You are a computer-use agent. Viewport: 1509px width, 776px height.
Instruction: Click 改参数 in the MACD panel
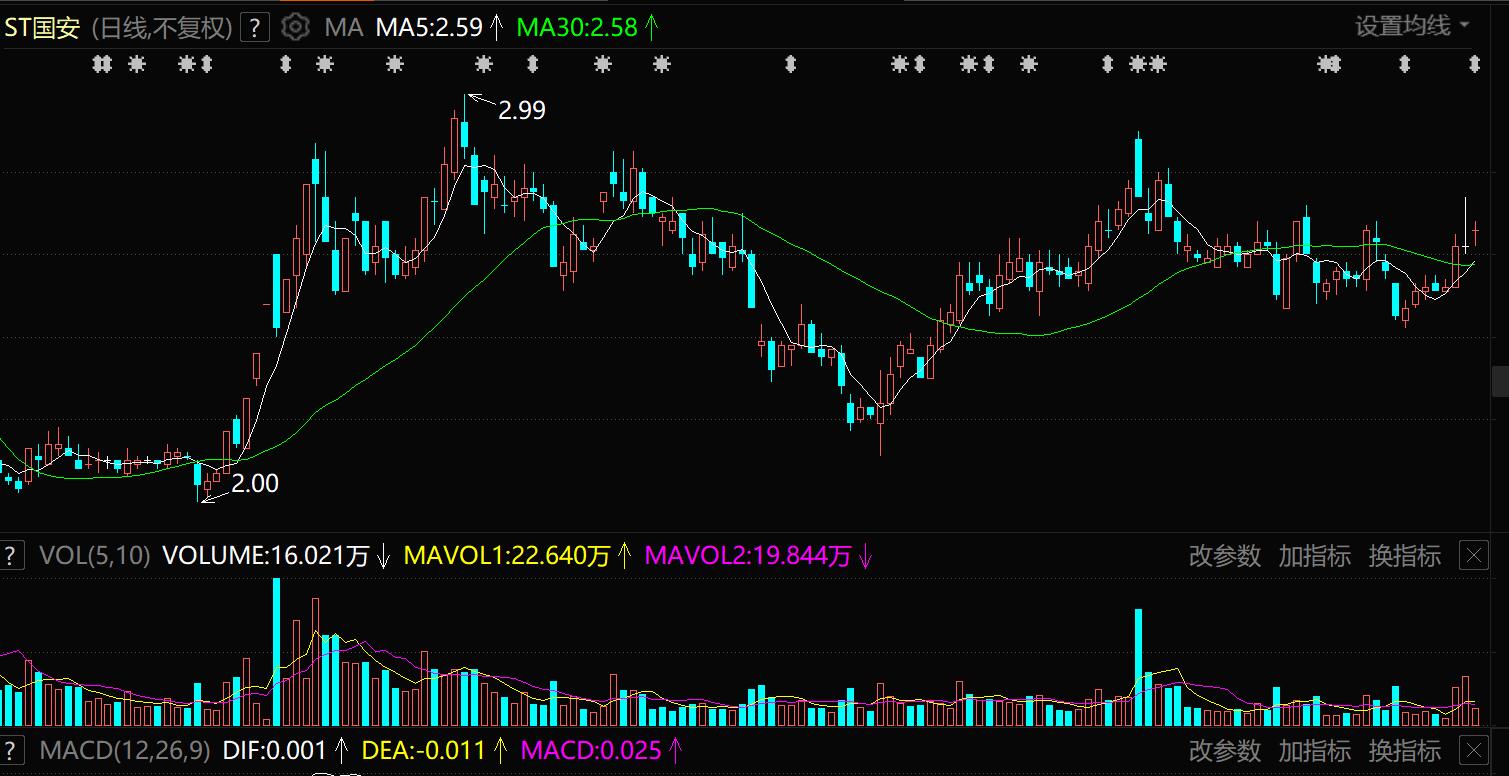tap(1224, 750)
